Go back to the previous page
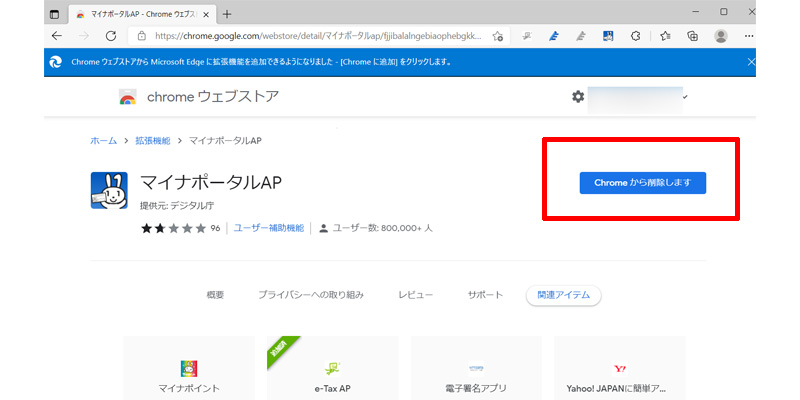This screenshot has height=400, width=800. (57, 36)
